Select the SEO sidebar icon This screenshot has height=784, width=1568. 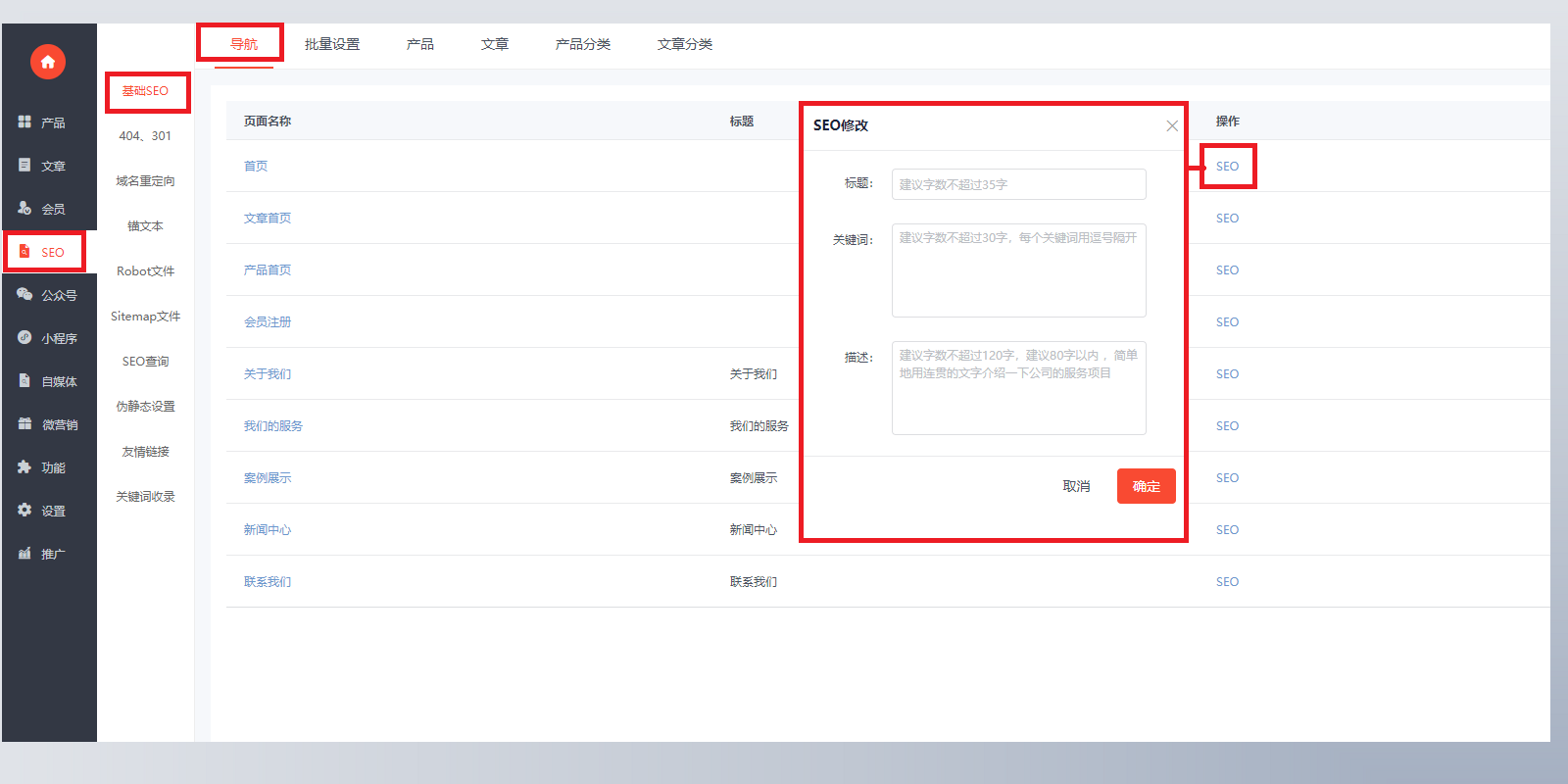click(x=24, y=251)
